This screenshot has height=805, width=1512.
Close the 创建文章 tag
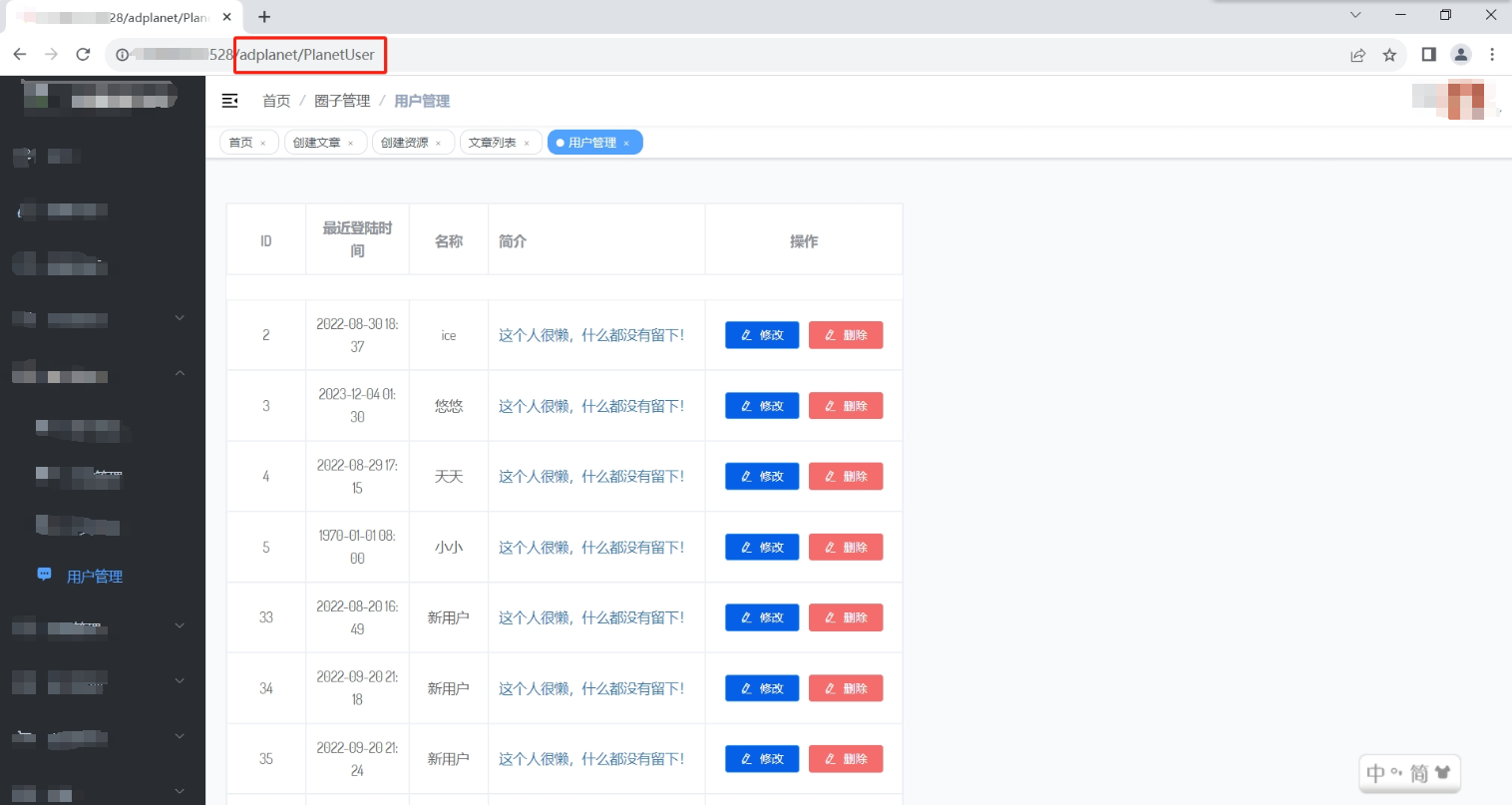click(350, 144)
